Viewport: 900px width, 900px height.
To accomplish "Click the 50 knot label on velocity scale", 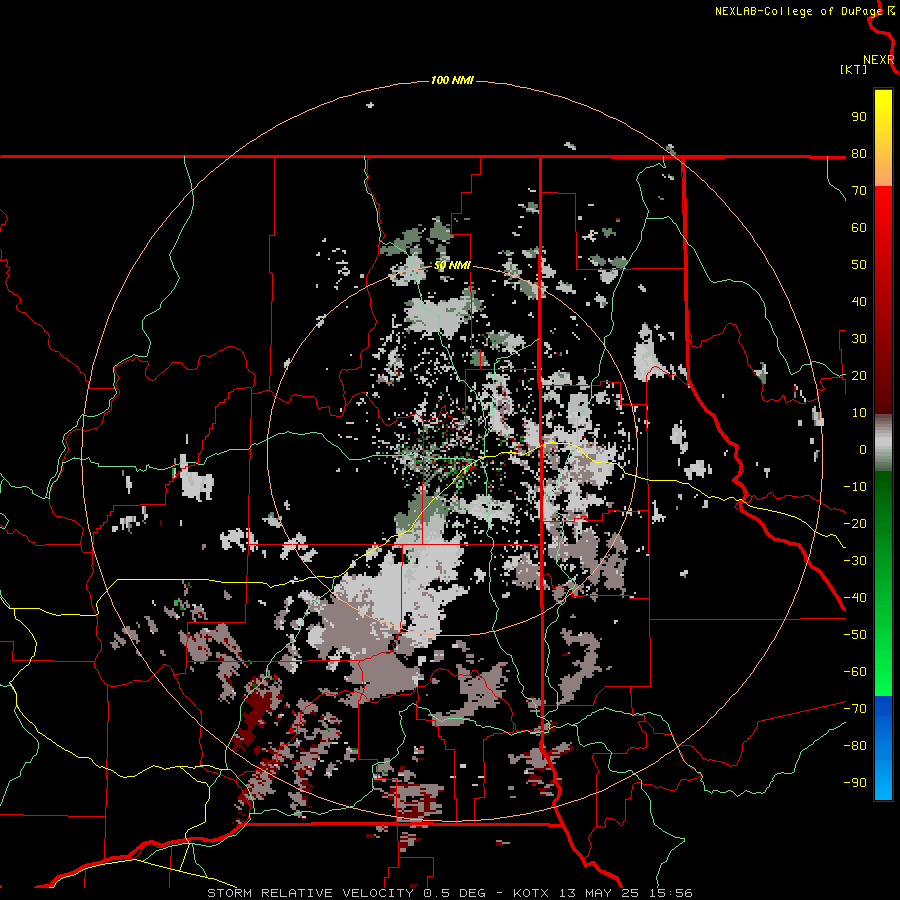I will [x=859, y=265].
